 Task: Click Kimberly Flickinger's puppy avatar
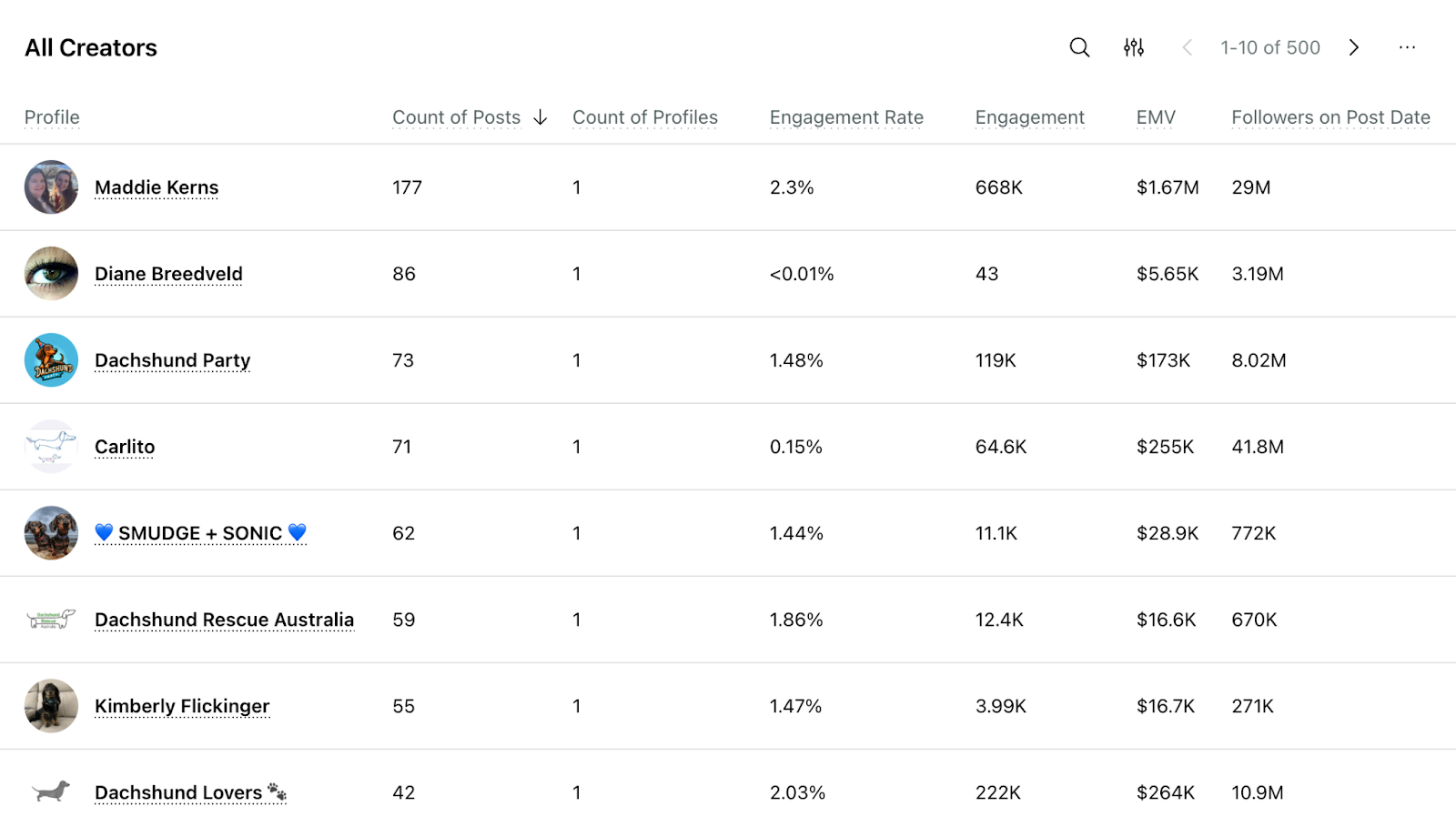click(51, 706)
